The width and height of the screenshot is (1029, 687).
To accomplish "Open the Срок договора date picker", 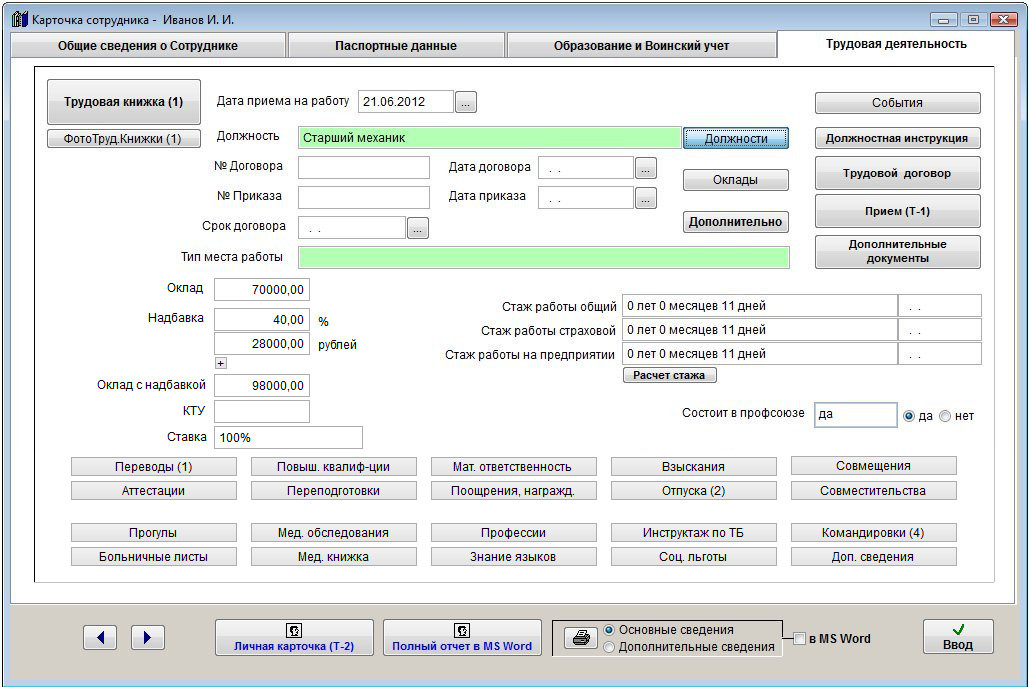I will [x=418, y=228].
